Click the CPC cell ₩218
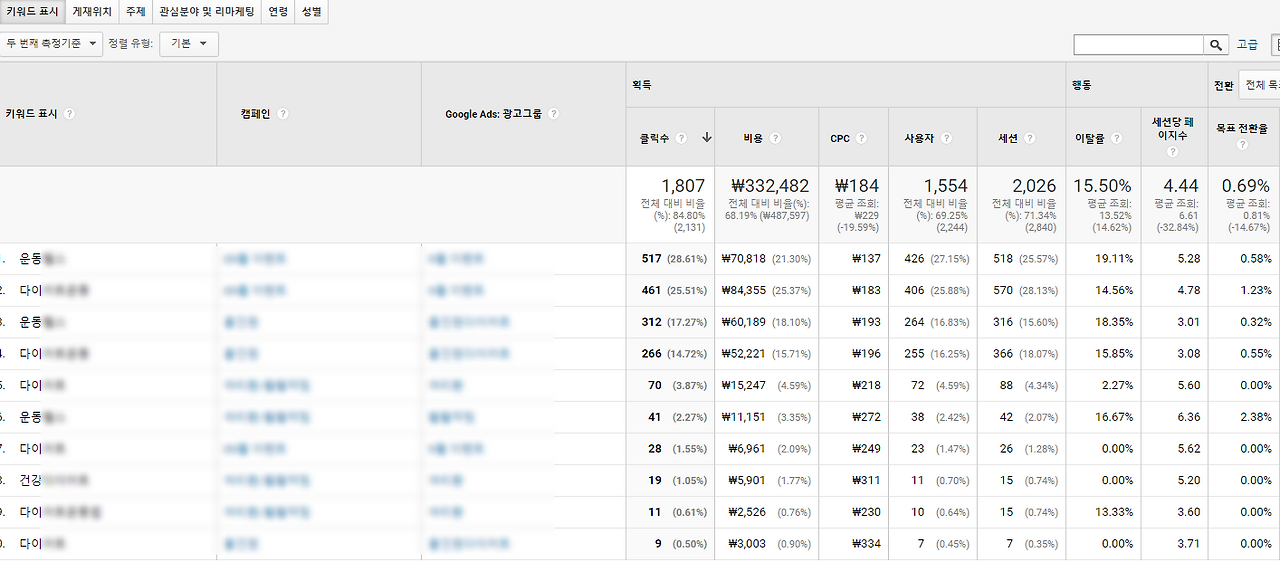The height and width of the screenshot is (562, 1280). pyautogui.click(x=866, y=386)
